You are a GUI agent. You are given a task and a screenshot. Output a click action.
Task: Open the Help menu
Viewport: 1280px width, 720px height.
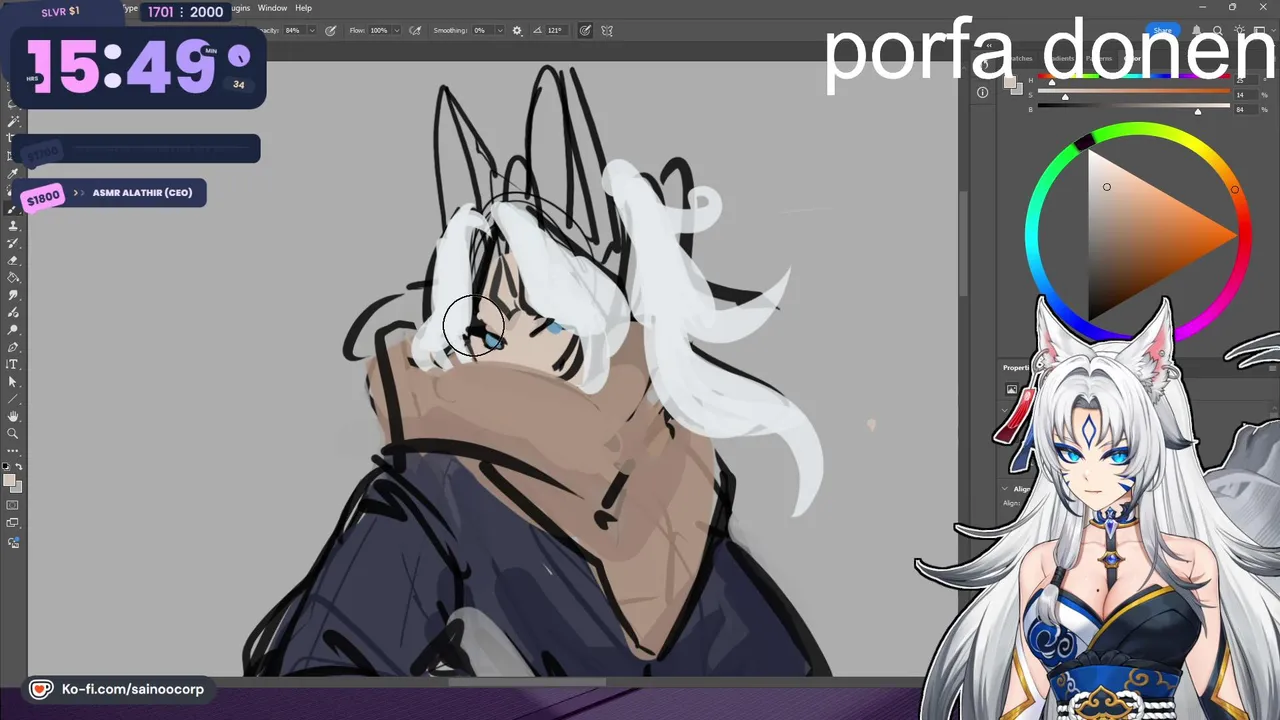coord(303,8)
